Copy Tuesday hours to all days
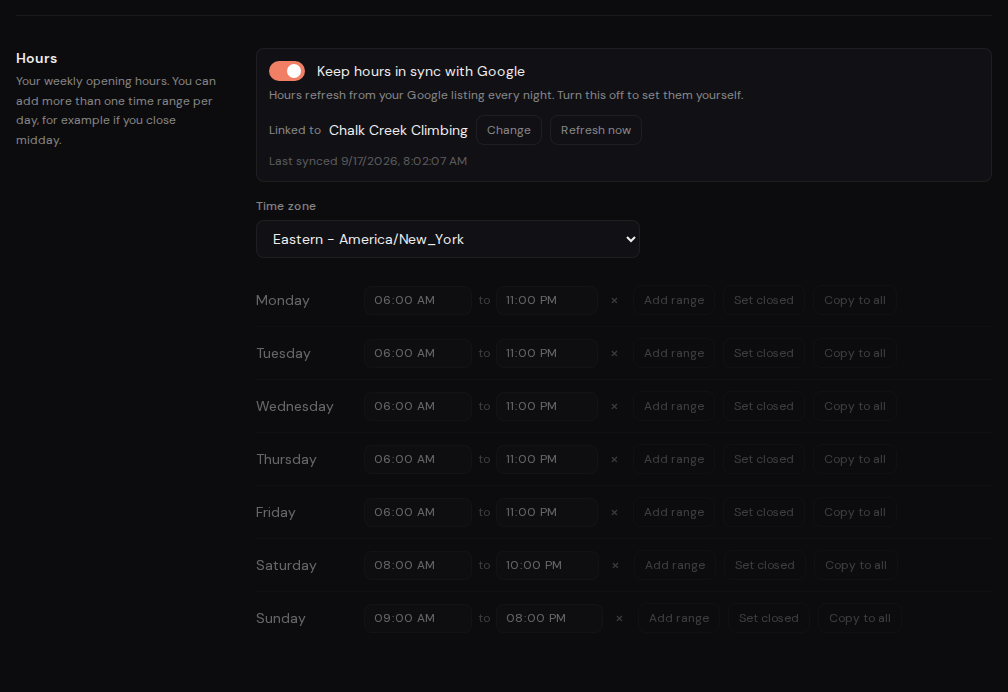Screen dimensions: 1008x692 [855, 353]
